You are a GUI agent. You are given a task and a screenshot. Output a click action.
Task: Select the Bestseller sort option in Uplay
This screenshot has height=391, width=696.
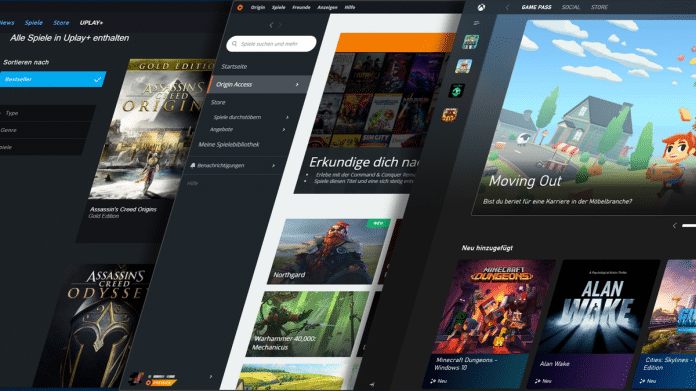point(52,79)
